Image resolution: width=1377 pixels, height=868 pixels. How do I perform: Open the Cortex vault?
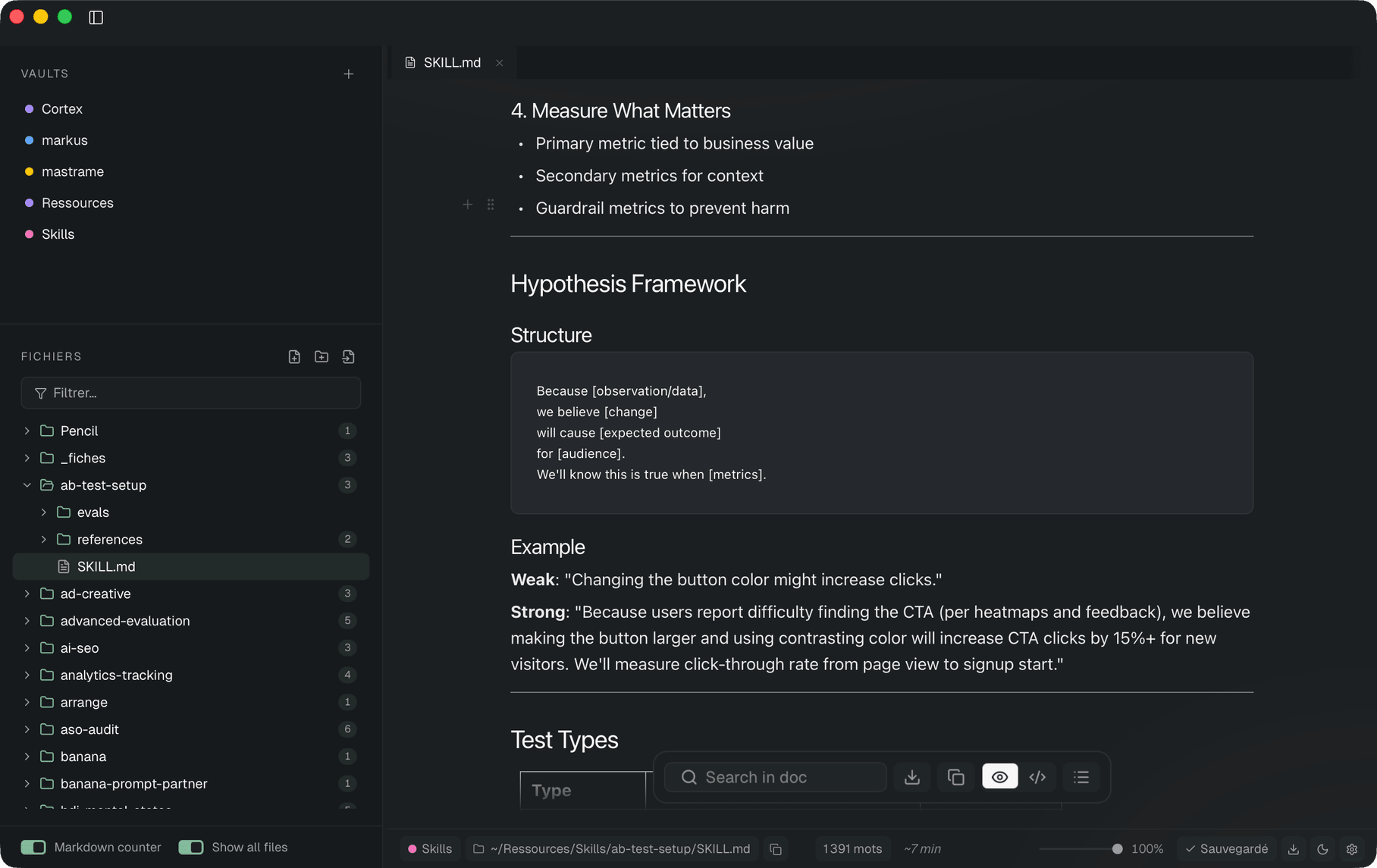62,109
